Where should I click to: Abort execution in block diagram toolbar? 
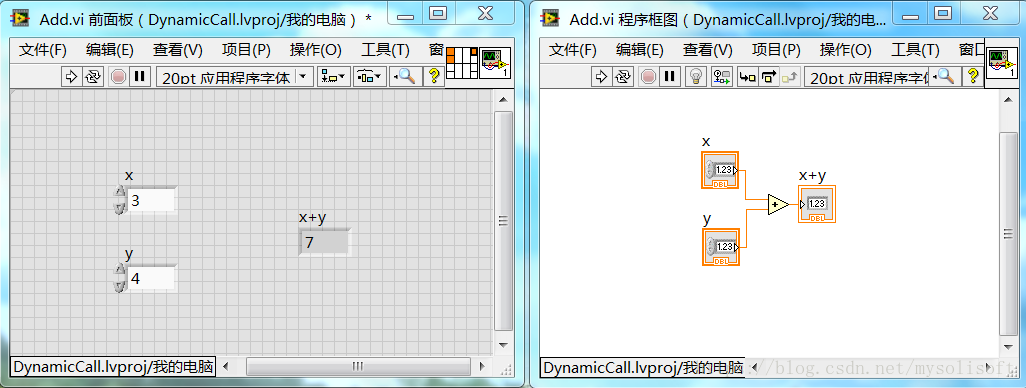coord(648,77)
